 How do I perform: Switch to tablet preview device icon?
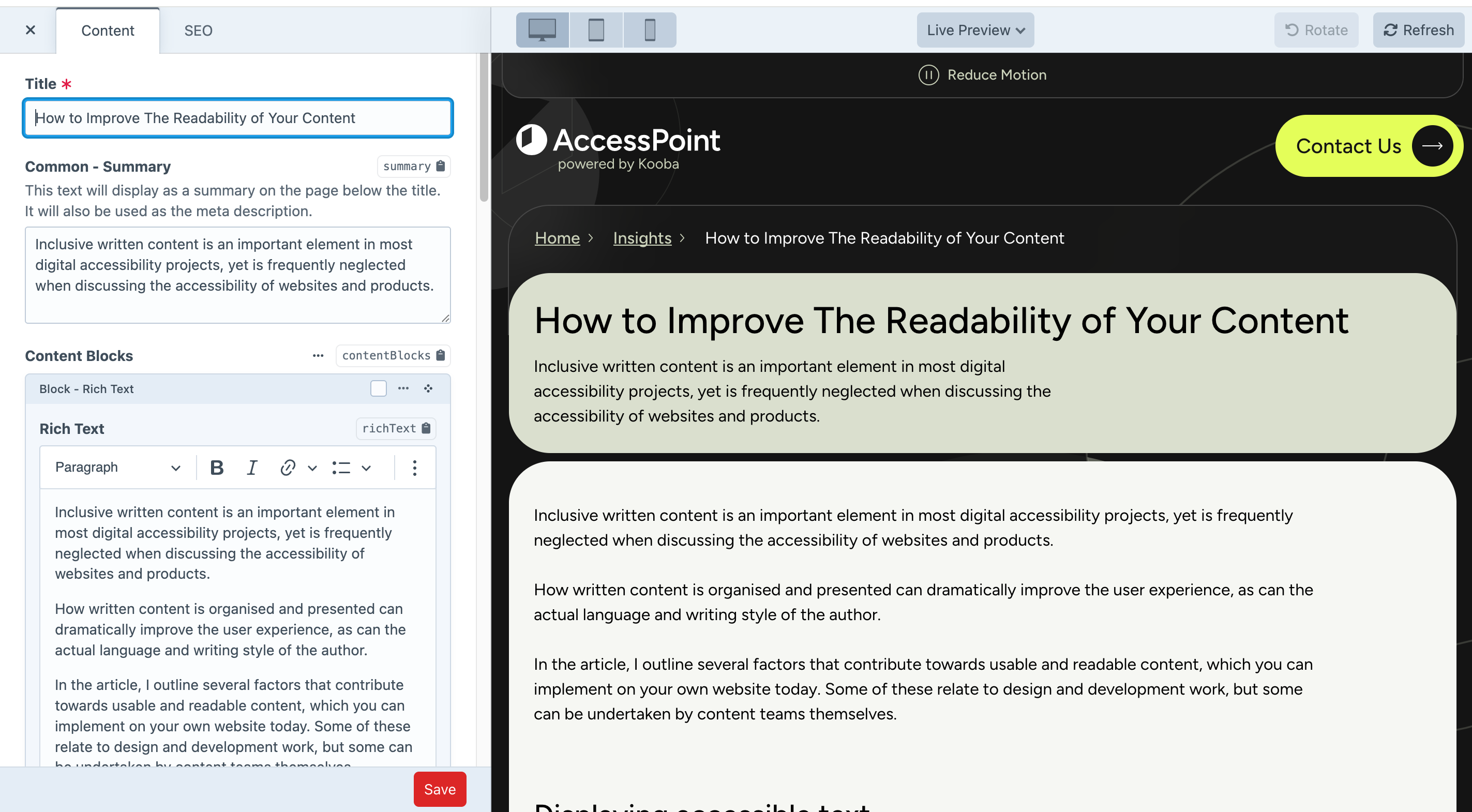pos(596,29)
